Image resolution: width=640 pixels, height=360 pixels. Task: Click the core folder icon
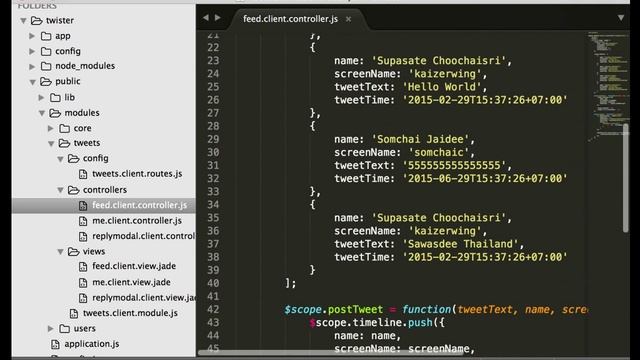pyautogui.click(x=64, y=129)
